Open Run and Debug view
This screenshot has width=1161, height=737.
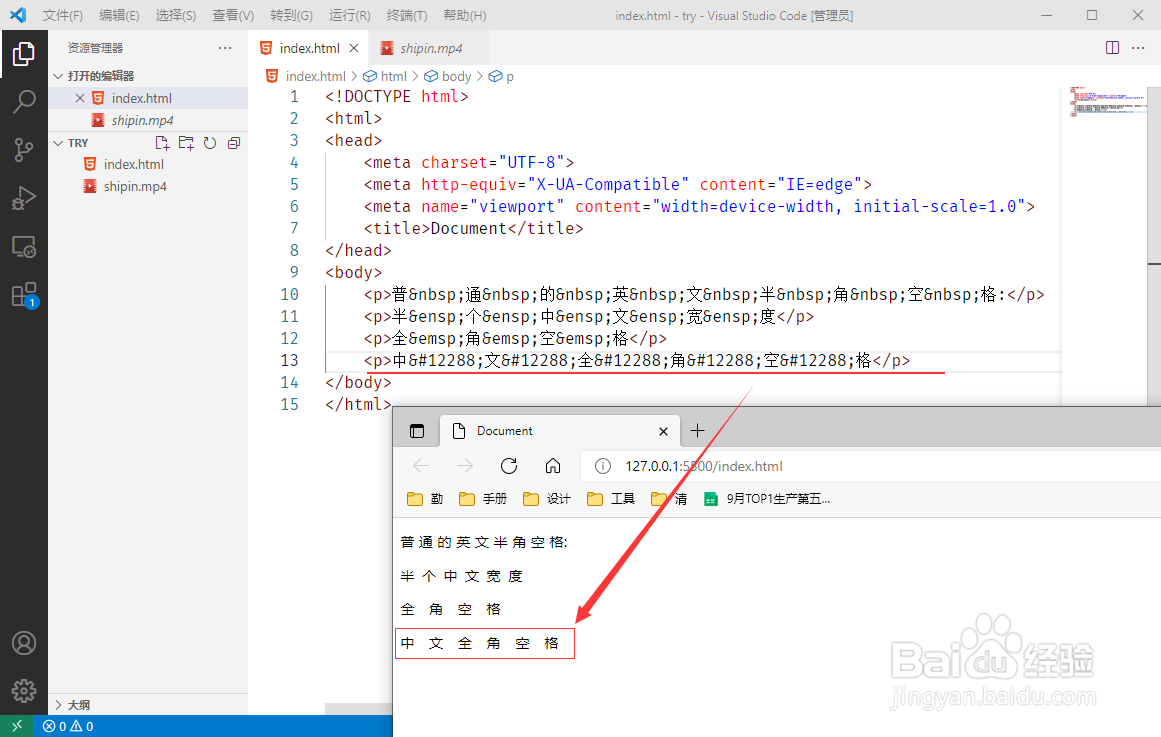click(x=24, y=198)
